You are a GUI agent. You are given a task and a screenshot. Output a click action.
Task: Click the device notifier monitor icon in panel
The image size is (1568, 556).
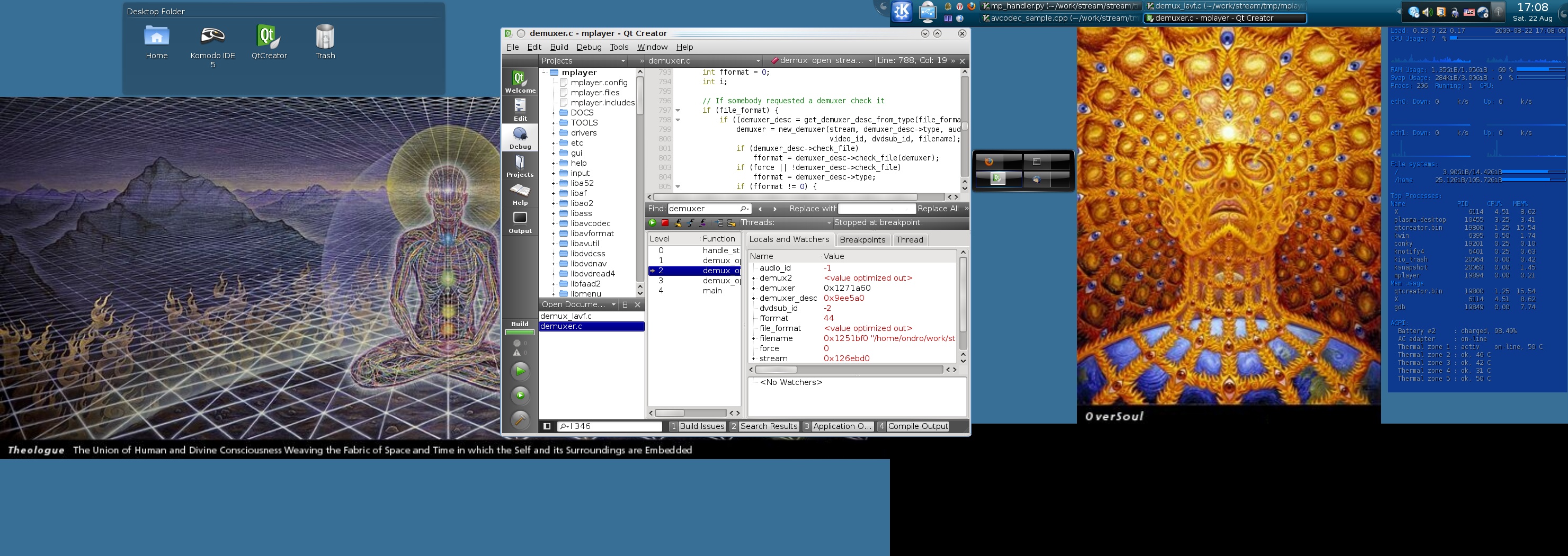(x=928, y=12)
